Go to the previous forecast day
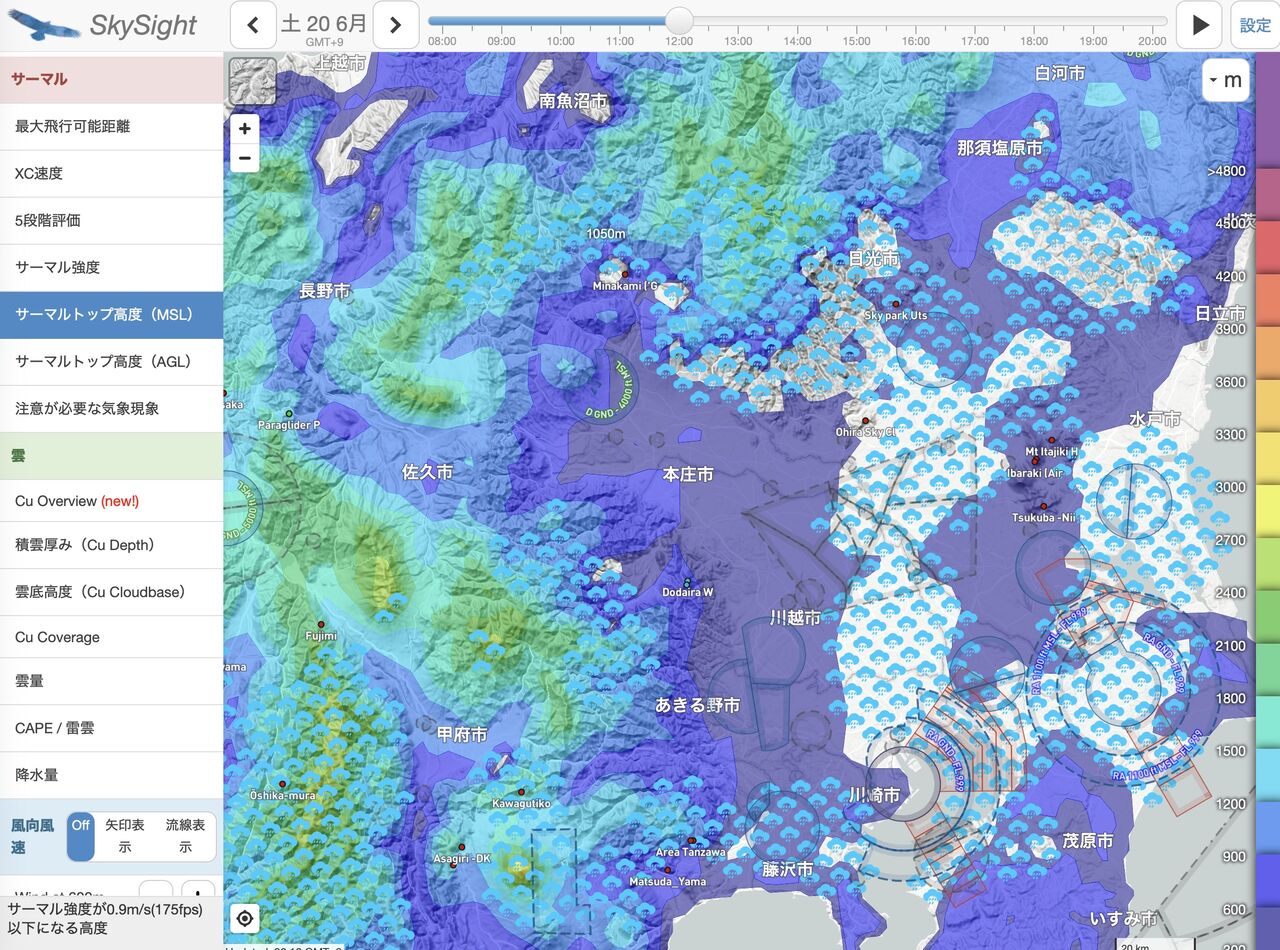1280x950 pixels. coord(253,25)
